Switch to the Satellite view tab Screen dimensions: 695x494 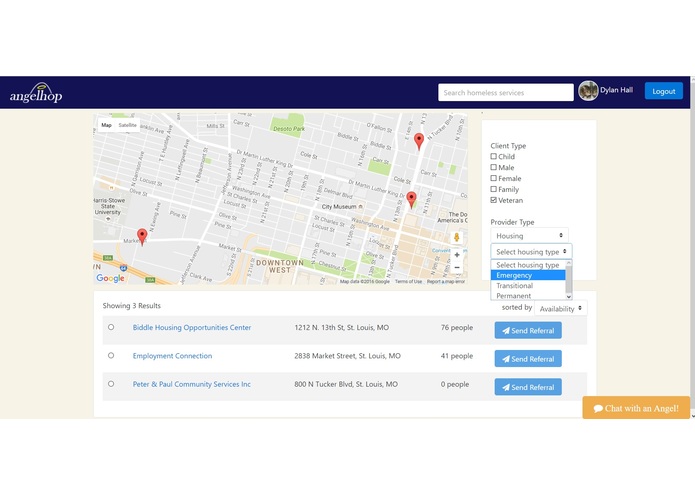coord(128,125)
